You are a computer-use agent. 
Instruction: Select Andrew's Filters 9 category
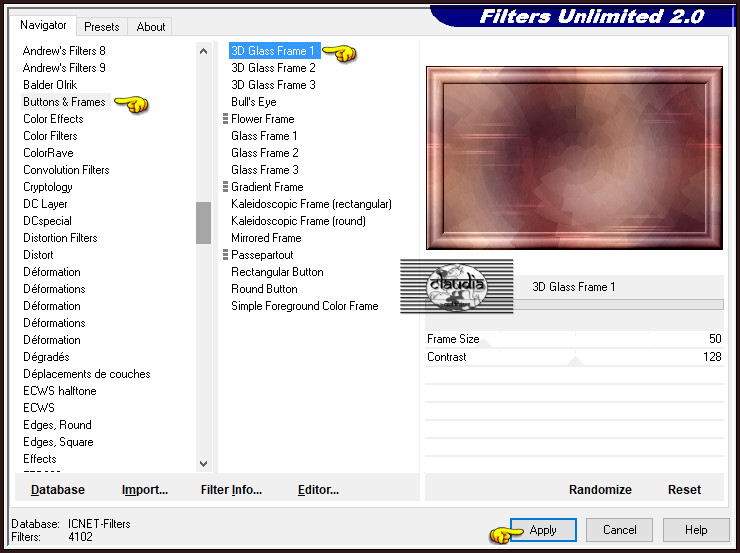pyautogui.click(x=64, y=68)
